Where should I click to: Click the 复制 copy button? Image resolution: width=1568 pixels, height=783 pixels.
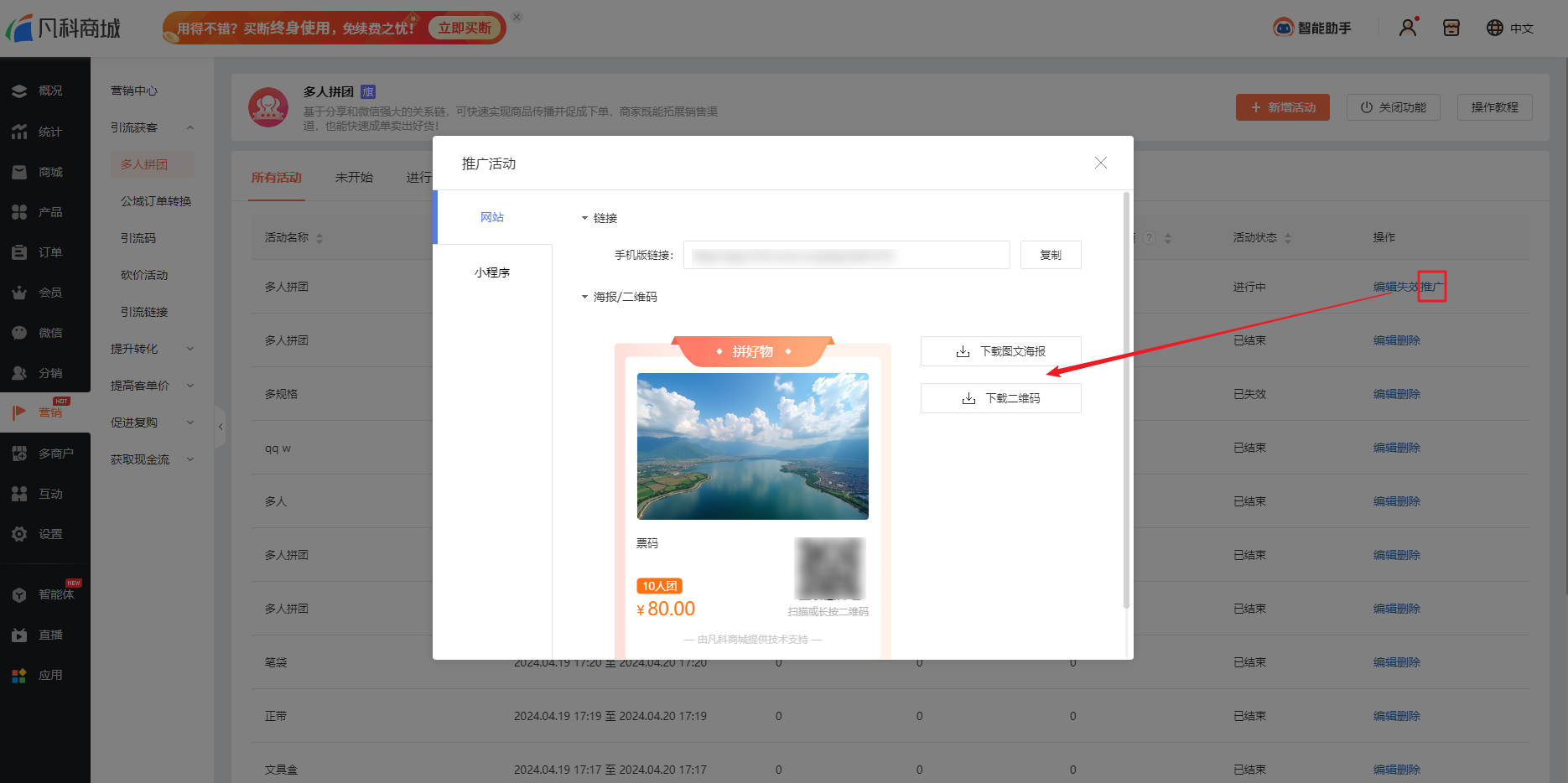tap(1050, 255)
